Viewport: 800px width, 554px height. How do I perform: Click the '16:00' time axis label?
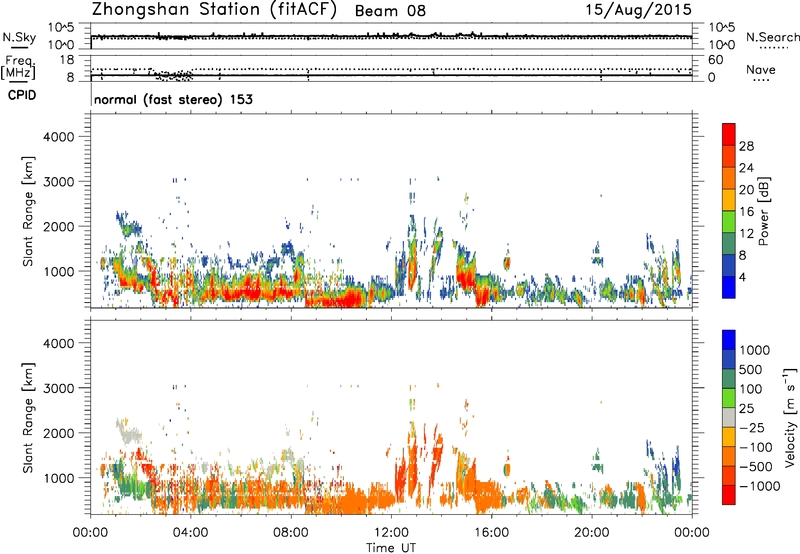coord(491,533)
